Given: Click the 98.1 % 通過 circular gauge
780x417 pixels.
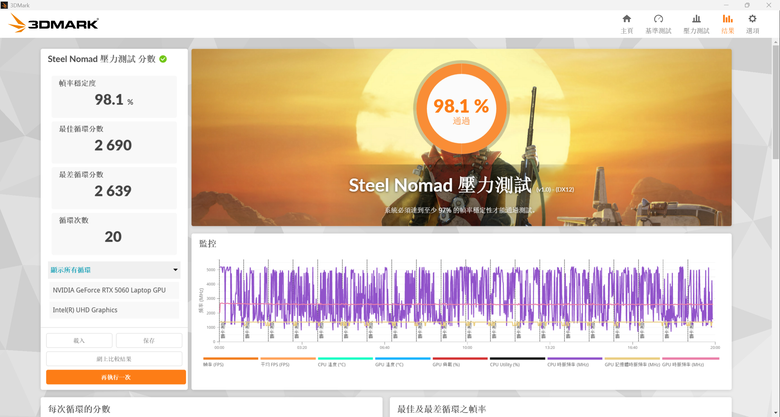Looking at the screenshot, I should point(461,110).
